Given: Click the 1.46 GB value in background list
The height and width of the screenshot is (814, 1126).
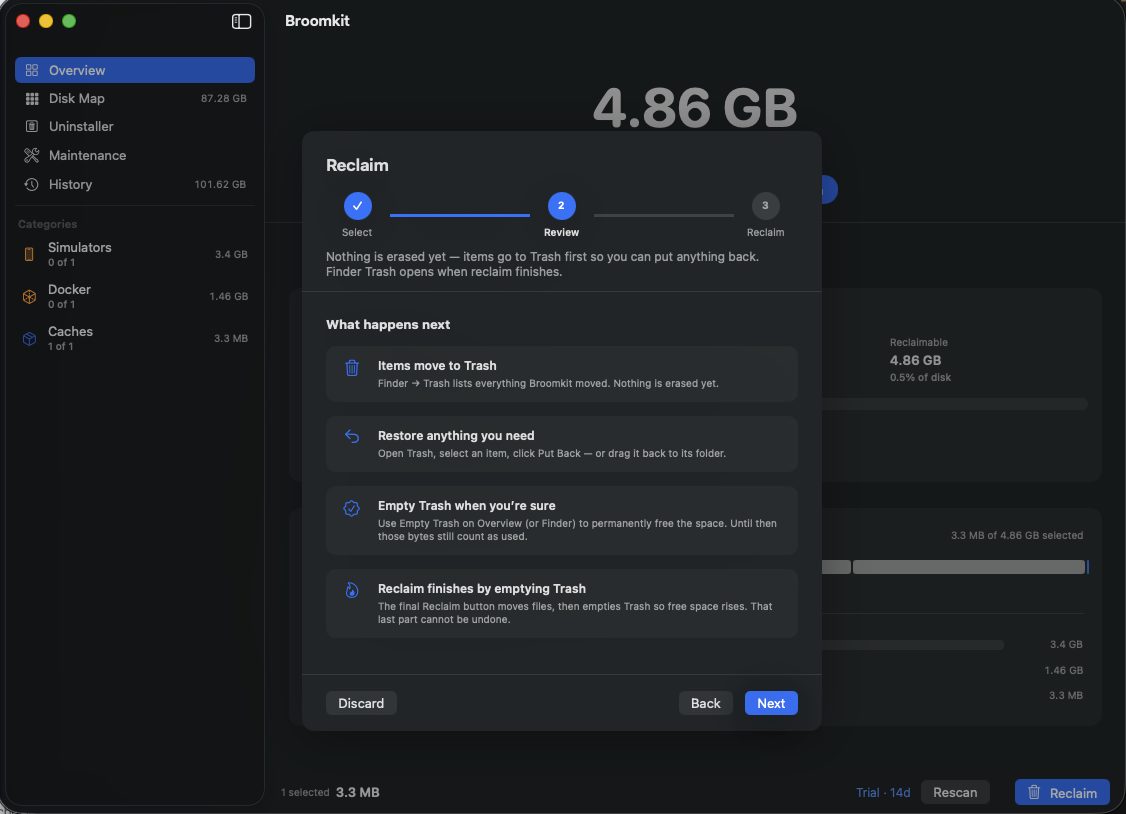Looking at the screenshot, I should [x=1064, y=670].
